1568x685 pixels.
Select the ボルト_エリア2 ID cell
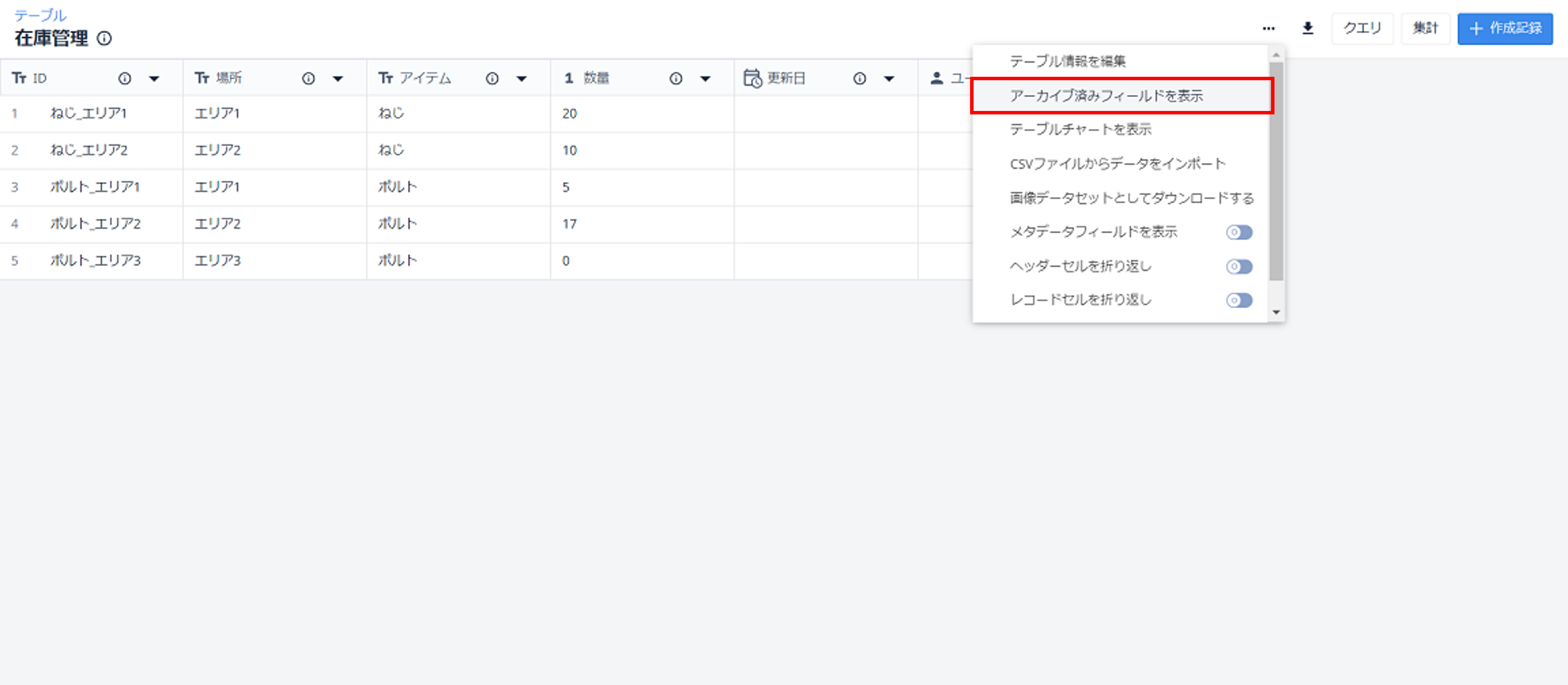[91, 223]
